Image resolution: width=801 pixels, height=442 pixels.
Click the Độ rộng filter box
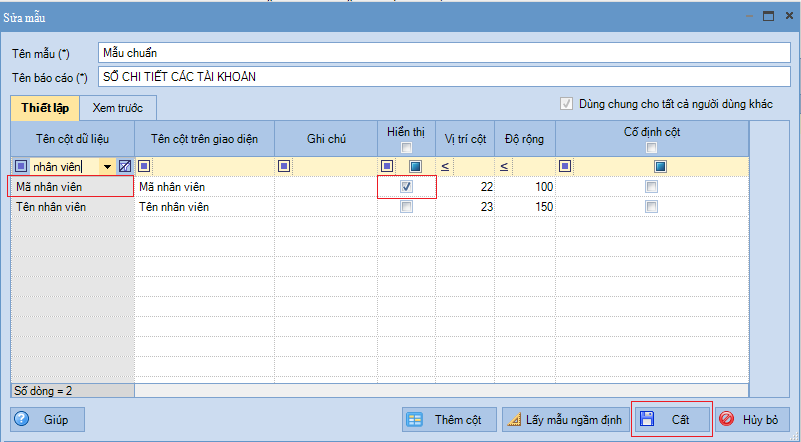[x=533, y=166]
